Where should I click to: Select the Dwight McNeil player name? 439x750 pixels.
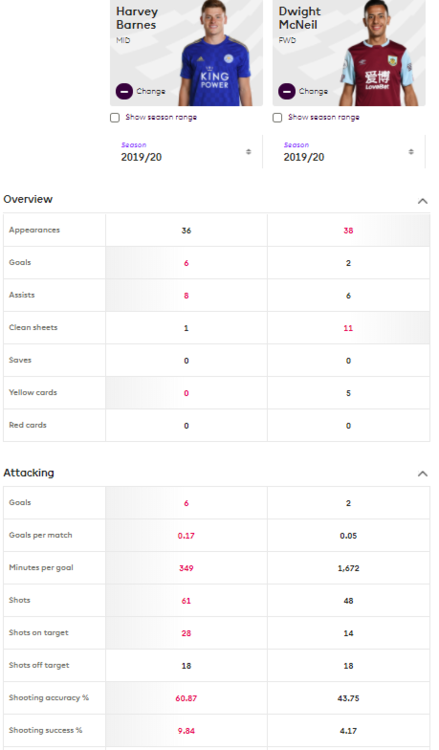click(300, 18)
